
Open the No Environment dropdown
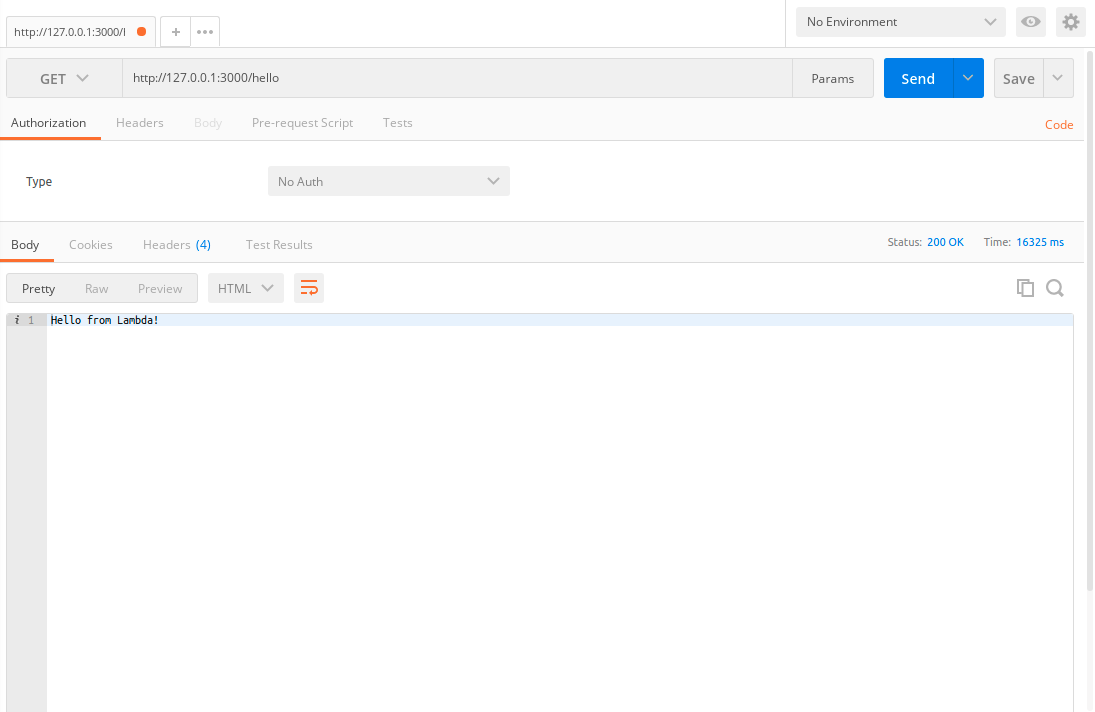click(x=901, y=22)
